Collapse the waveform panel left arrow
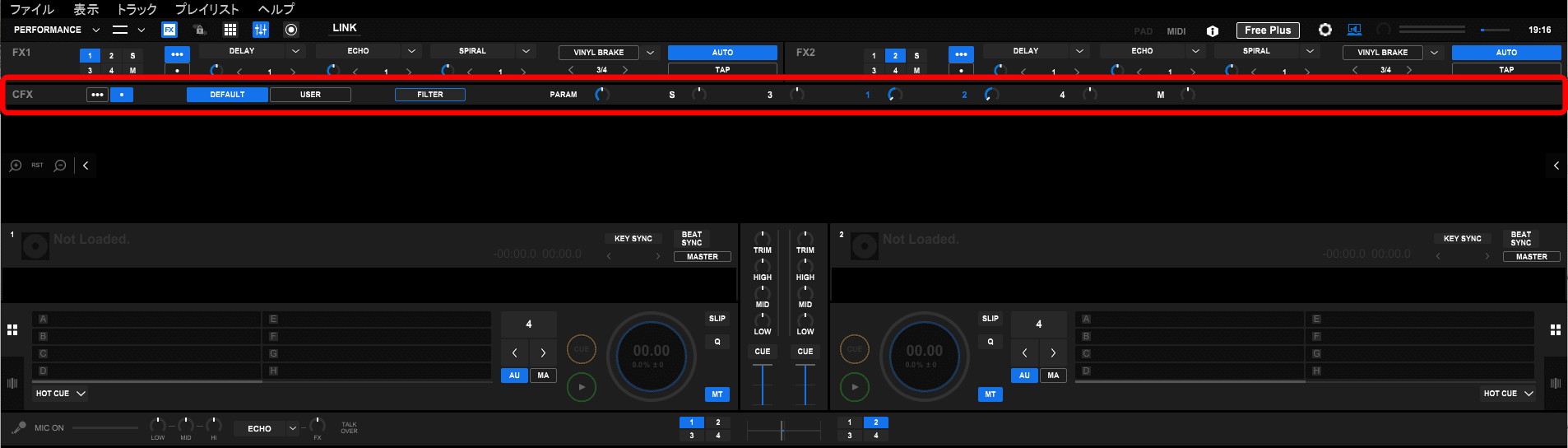This screenshot has width=1568, height=448. pos(86,166)
